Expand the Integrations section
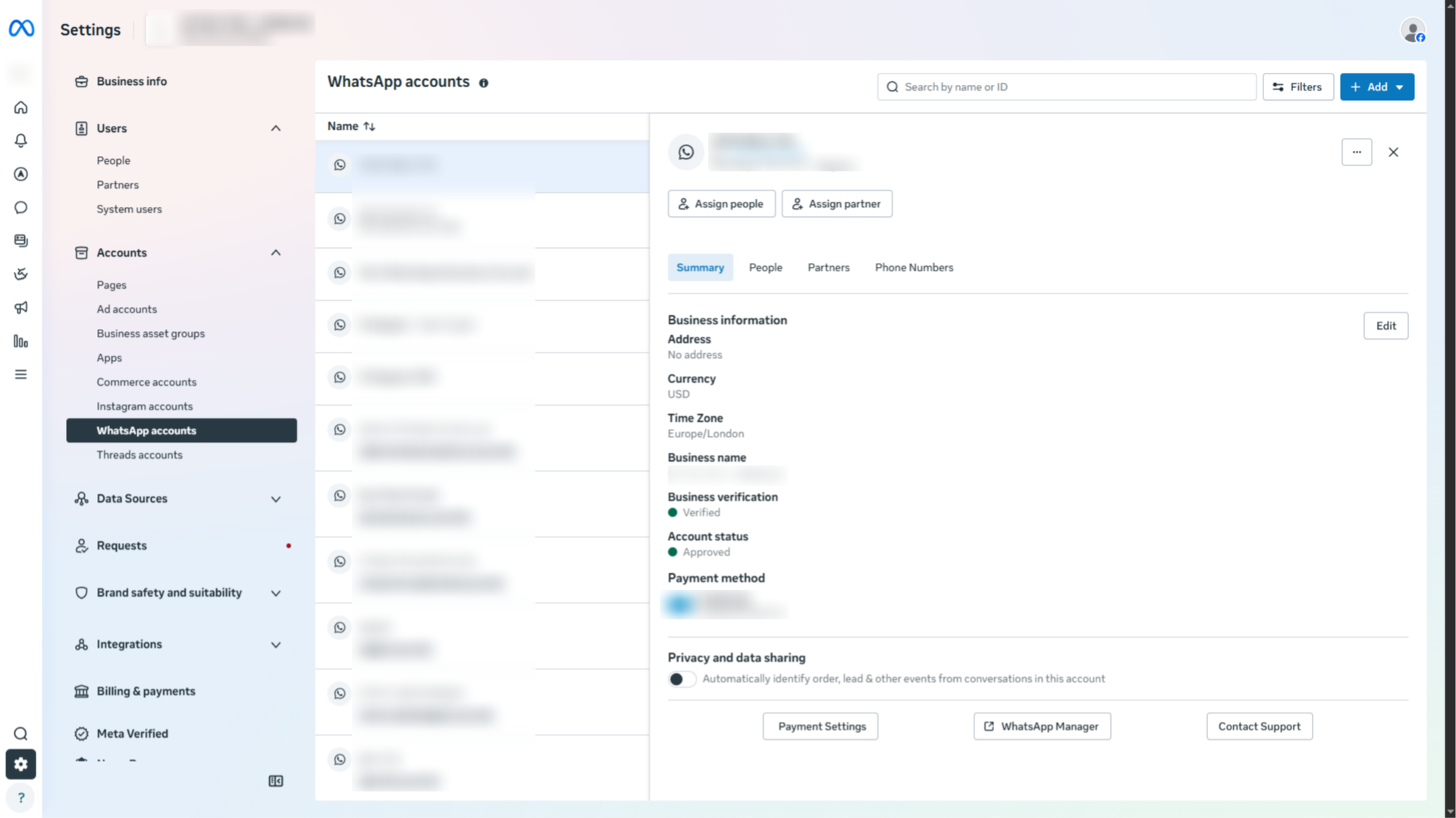Screen dimensions: 1456x818 click(x=276, y=644)
